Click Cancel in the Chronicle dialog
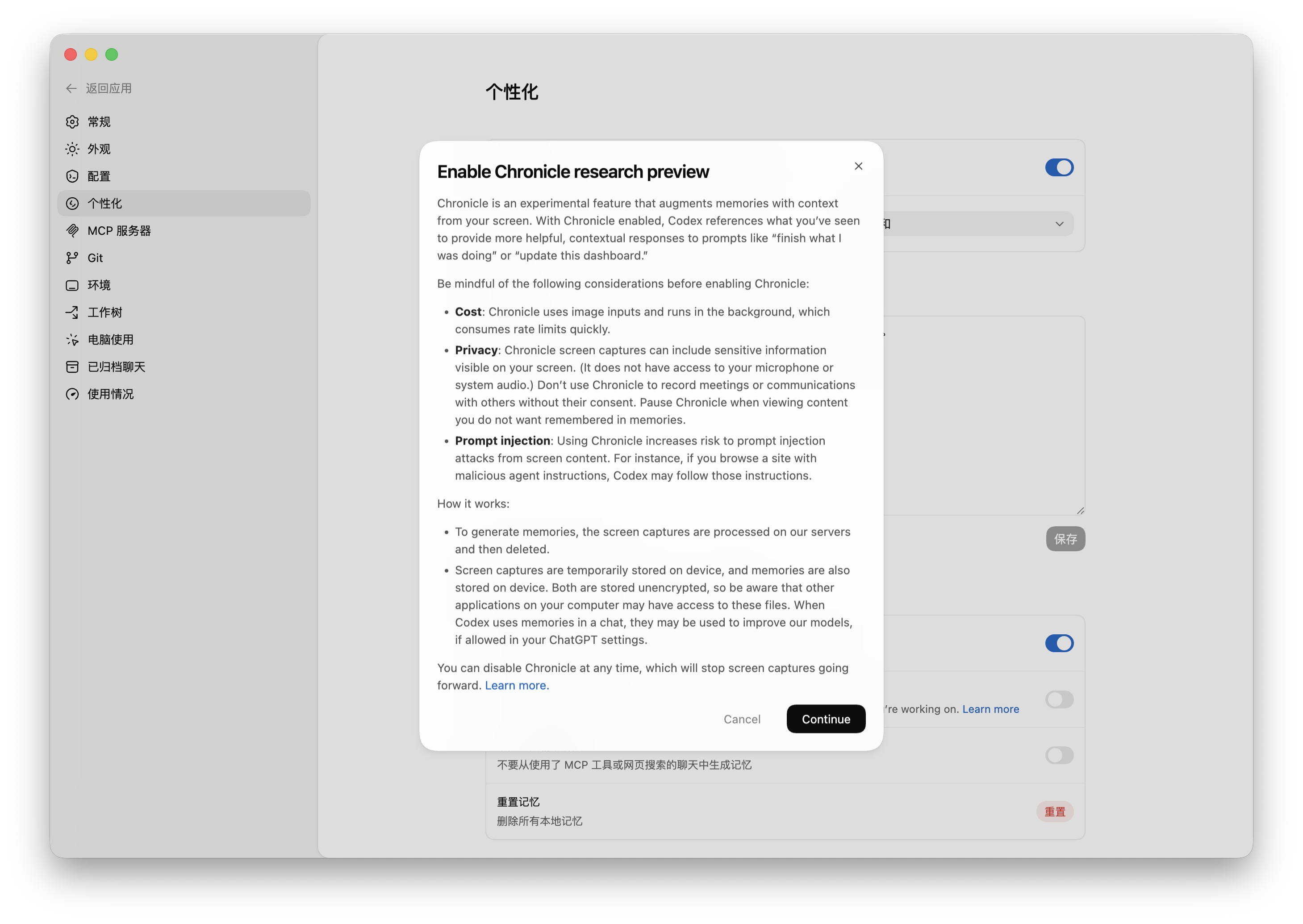The height and width of the screenshot is (924, 1303). coord(742,719)
